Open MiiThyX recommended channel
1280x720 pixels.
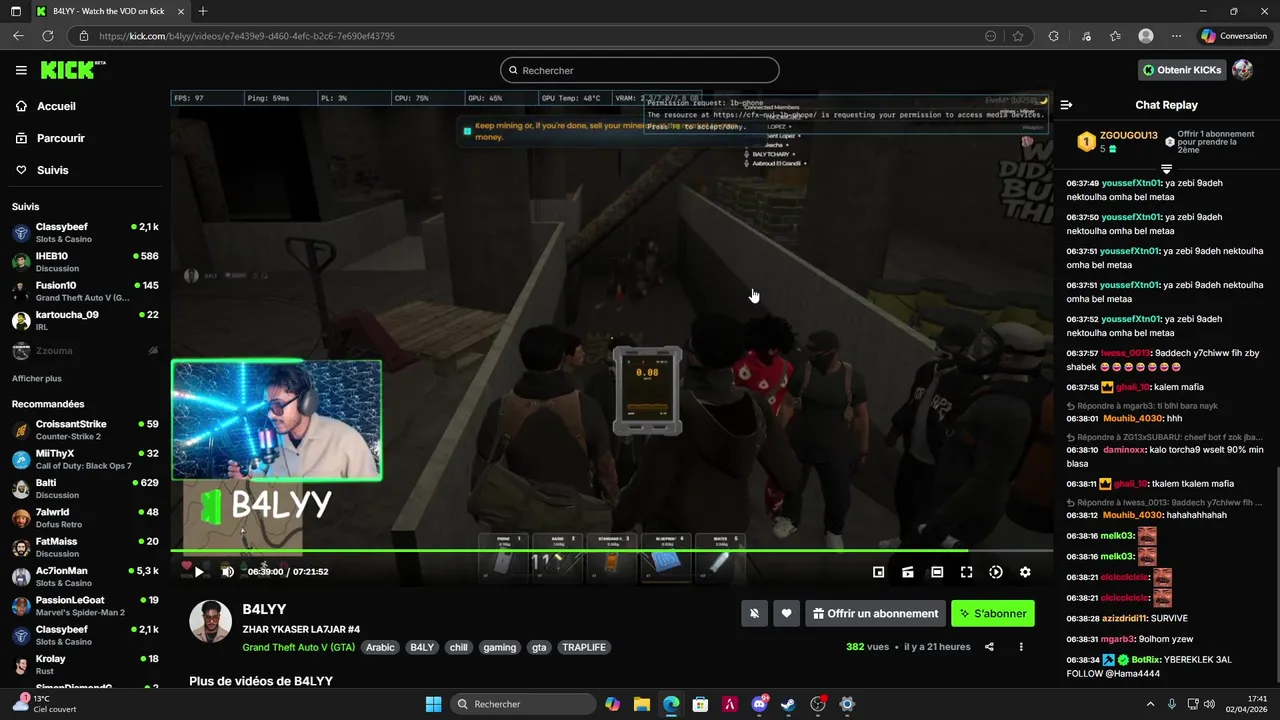coord(85,459)
